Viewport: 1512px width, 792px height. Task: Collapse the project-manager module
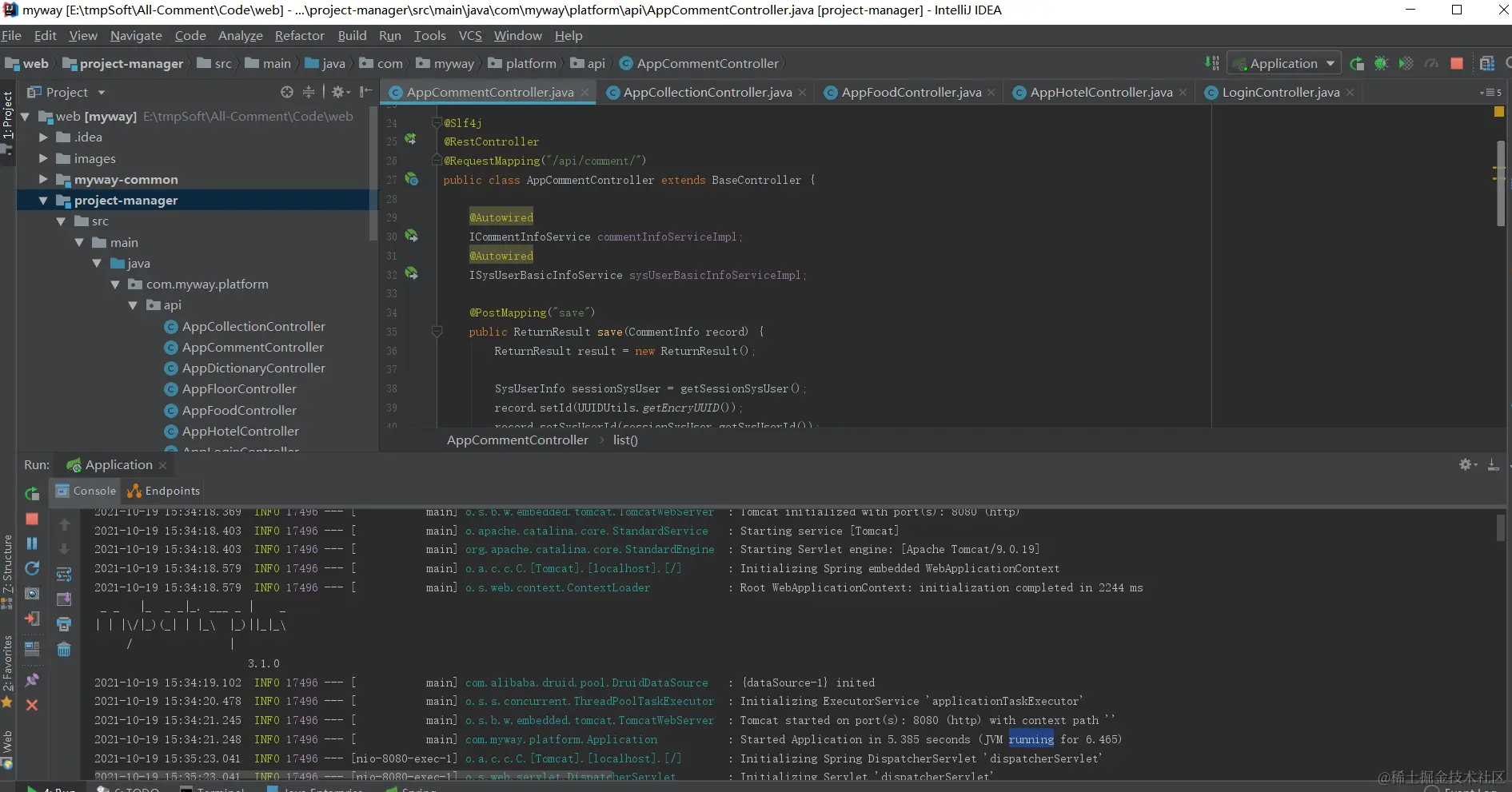click(43, 201)
